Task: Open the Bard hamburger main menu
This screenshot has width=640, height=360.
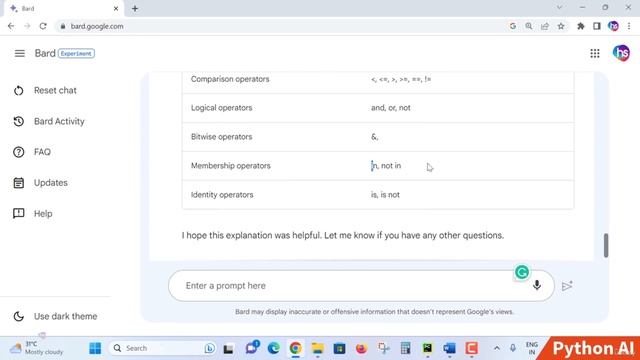Action: (x=20, y=53)
